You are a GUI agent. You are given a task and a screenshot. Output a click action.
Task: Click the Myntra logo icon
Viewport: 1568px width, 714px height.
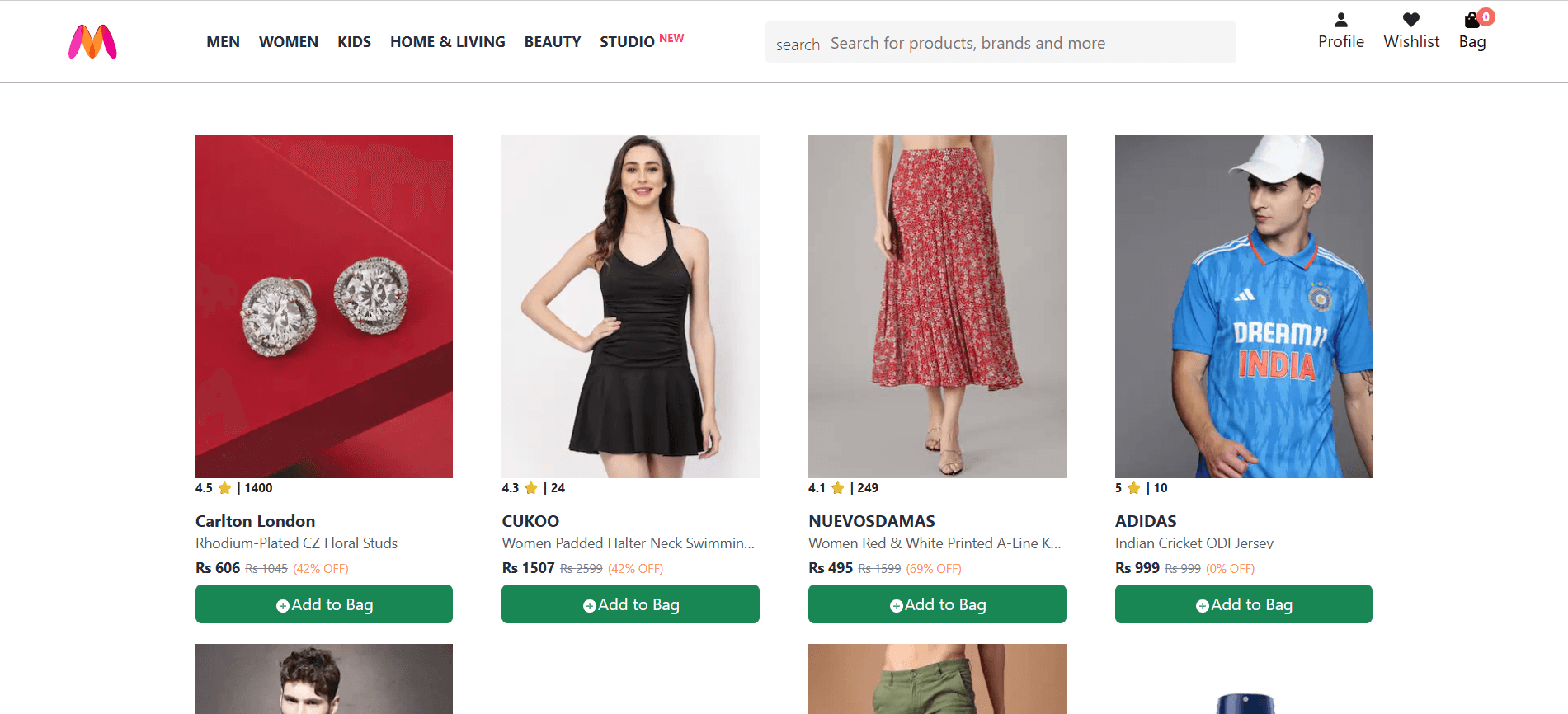click(x=92, y=42)
